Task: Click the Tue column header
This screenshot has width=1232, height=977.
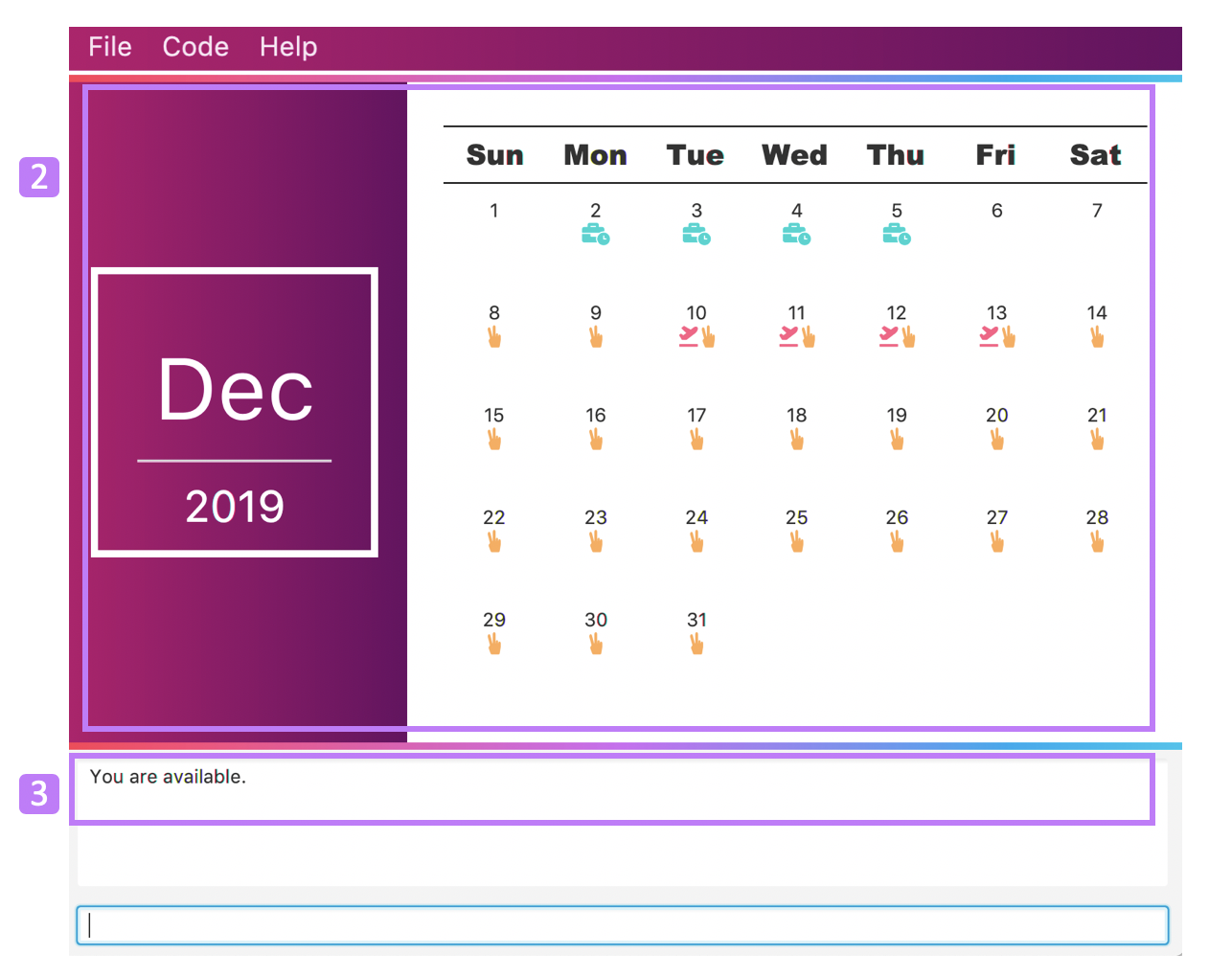Action: (x=696, y=155)
